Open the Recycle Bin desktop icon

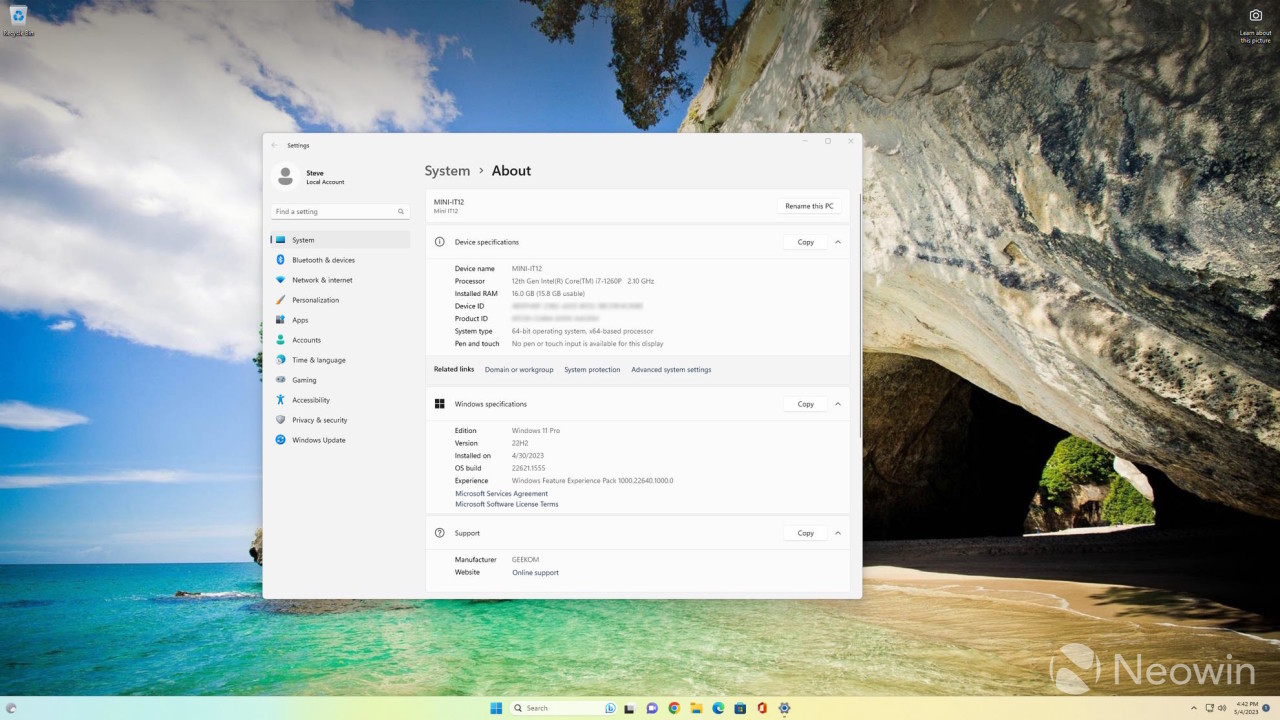18,20
